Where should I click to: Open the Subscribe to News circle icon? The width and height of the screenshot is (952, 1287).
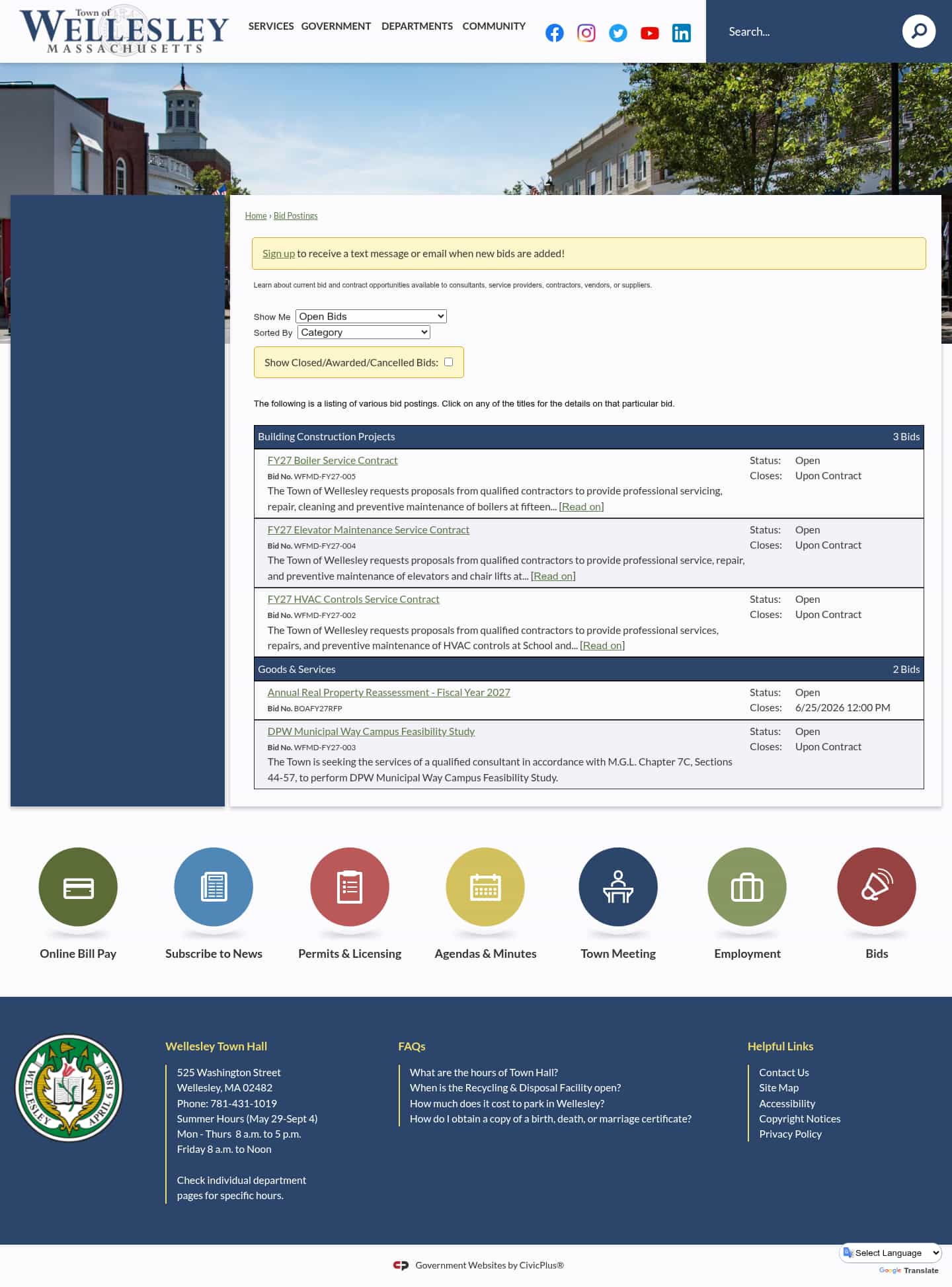pyautogui.click(x=214, y=886)
